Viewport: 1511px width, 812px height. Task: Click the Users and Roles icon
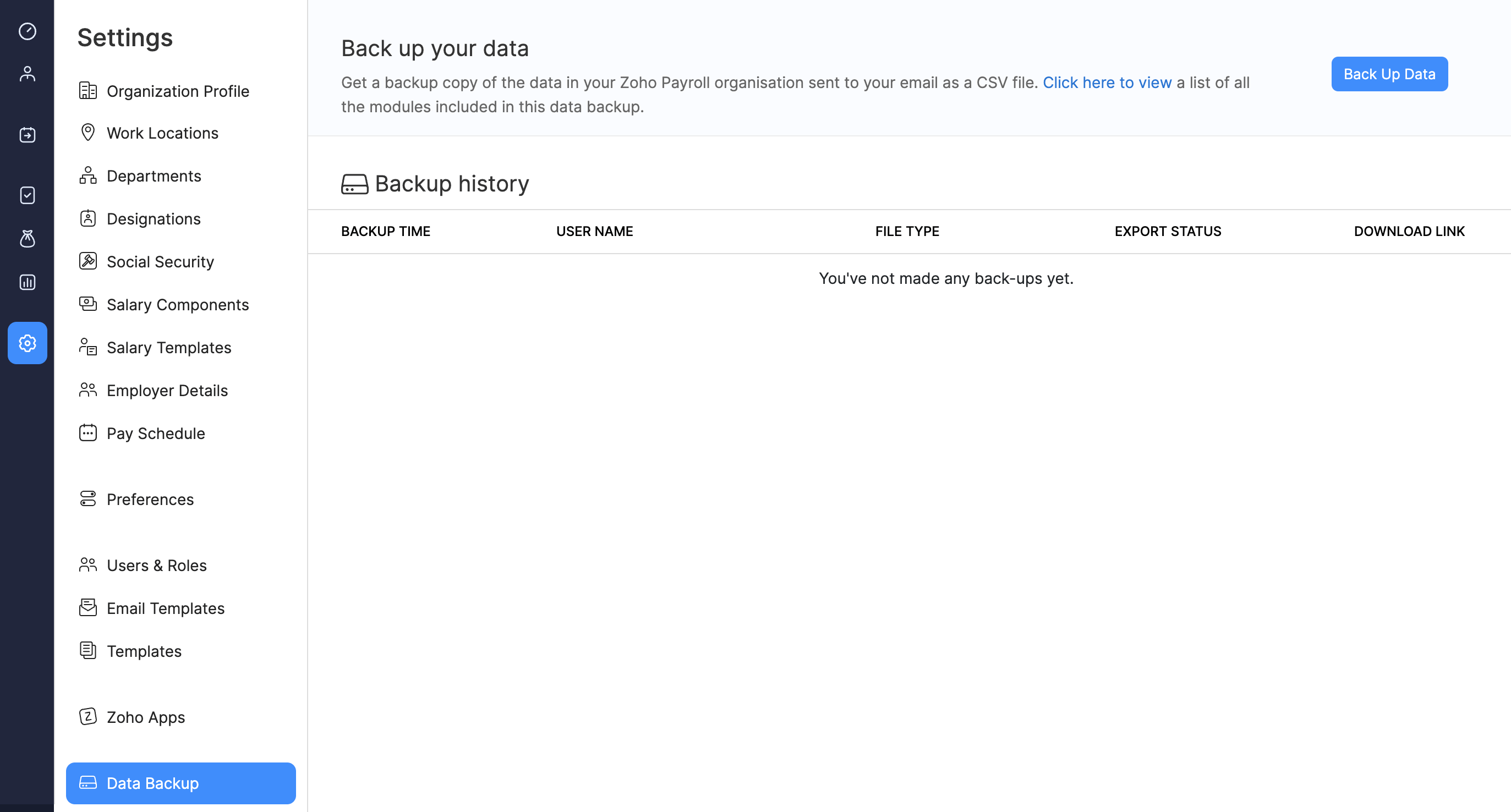click(88, 565)
